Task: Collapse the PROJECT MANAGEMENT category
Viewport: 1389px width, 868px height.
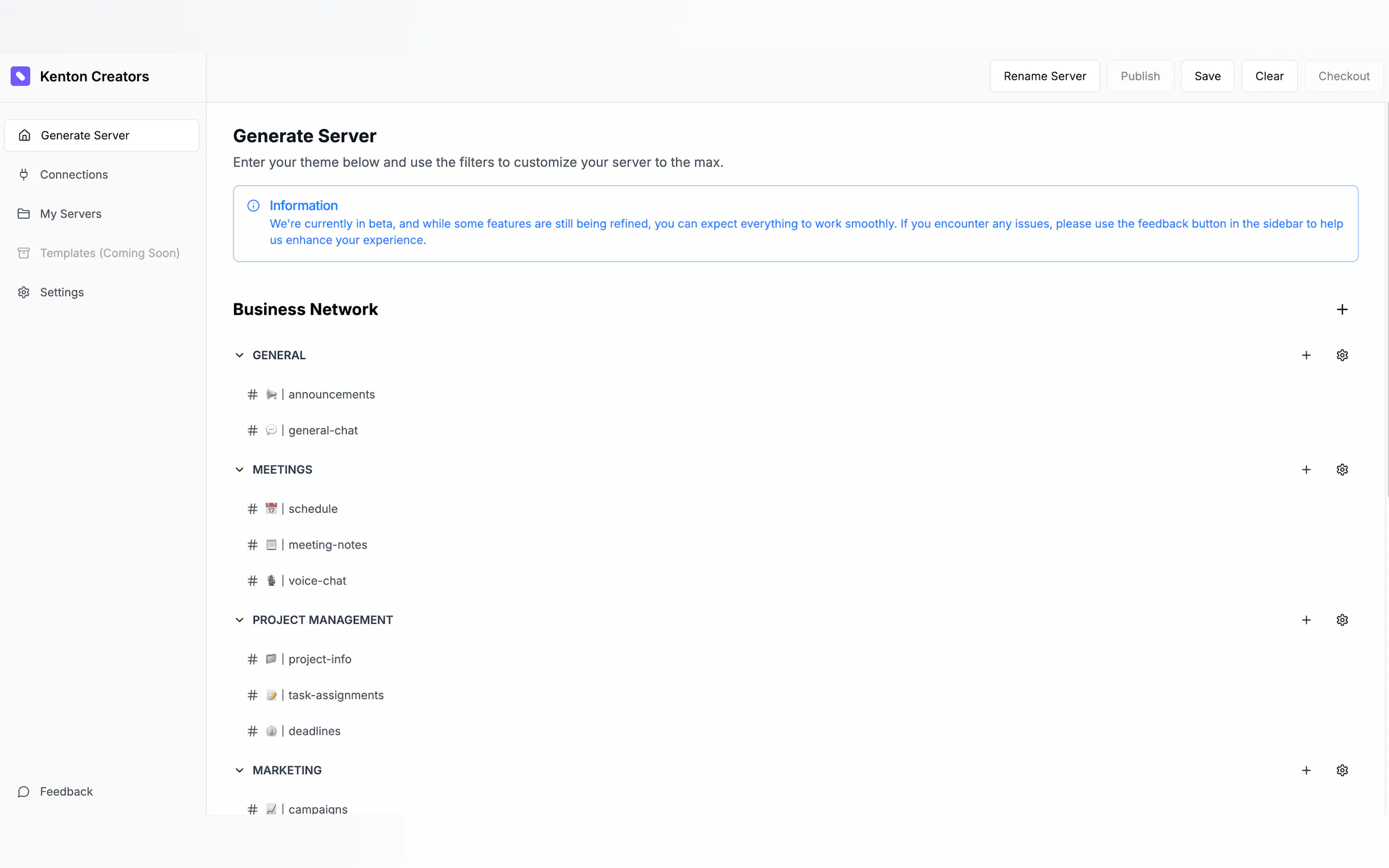Action: pos(240,620)
